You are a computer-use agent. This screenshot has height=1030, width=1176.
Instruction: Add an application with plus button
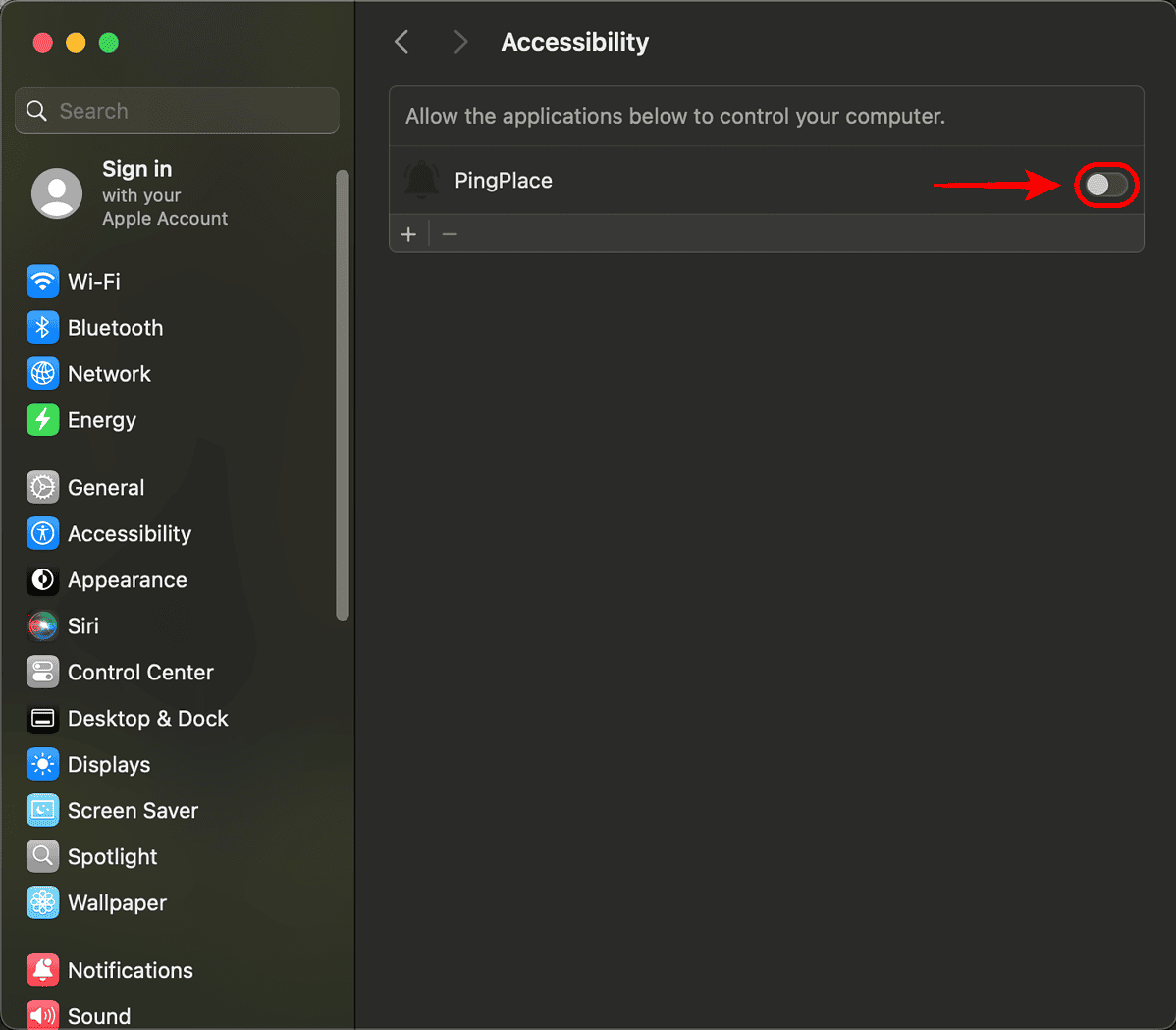coord(408,234)
